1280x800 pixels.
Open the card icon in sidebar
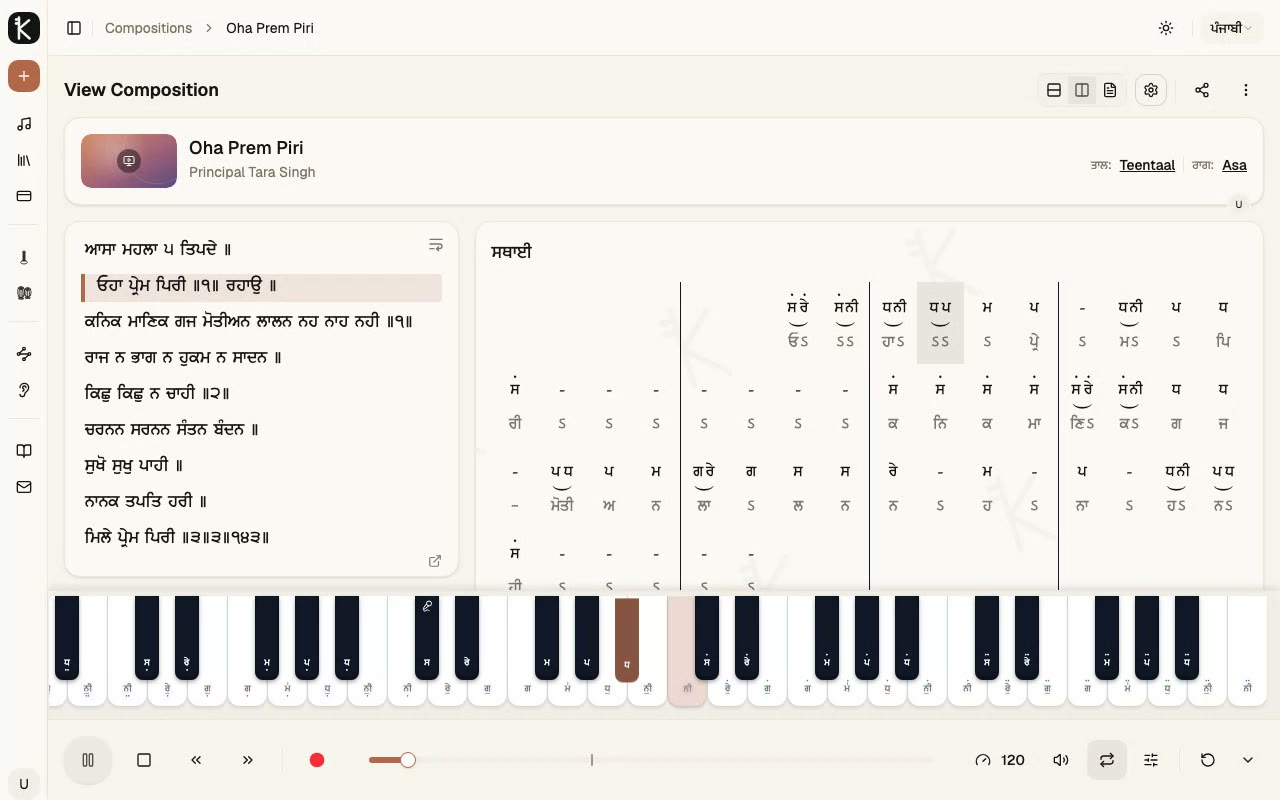pos(24,196)
